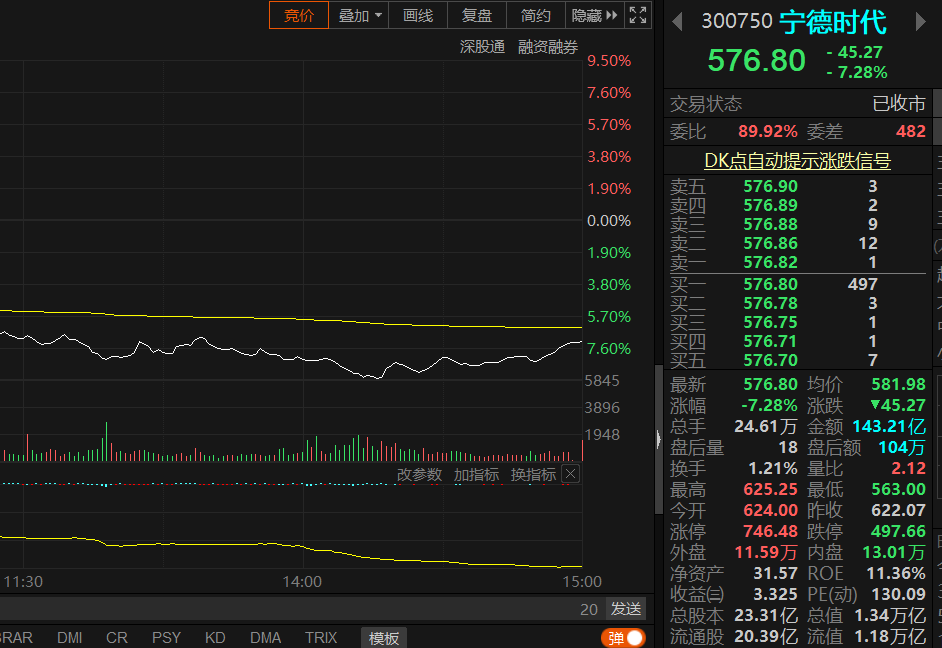Viewport: 942px width, 648px height.
Task: Click the 换手 value 1.21%
Action: 773,468
